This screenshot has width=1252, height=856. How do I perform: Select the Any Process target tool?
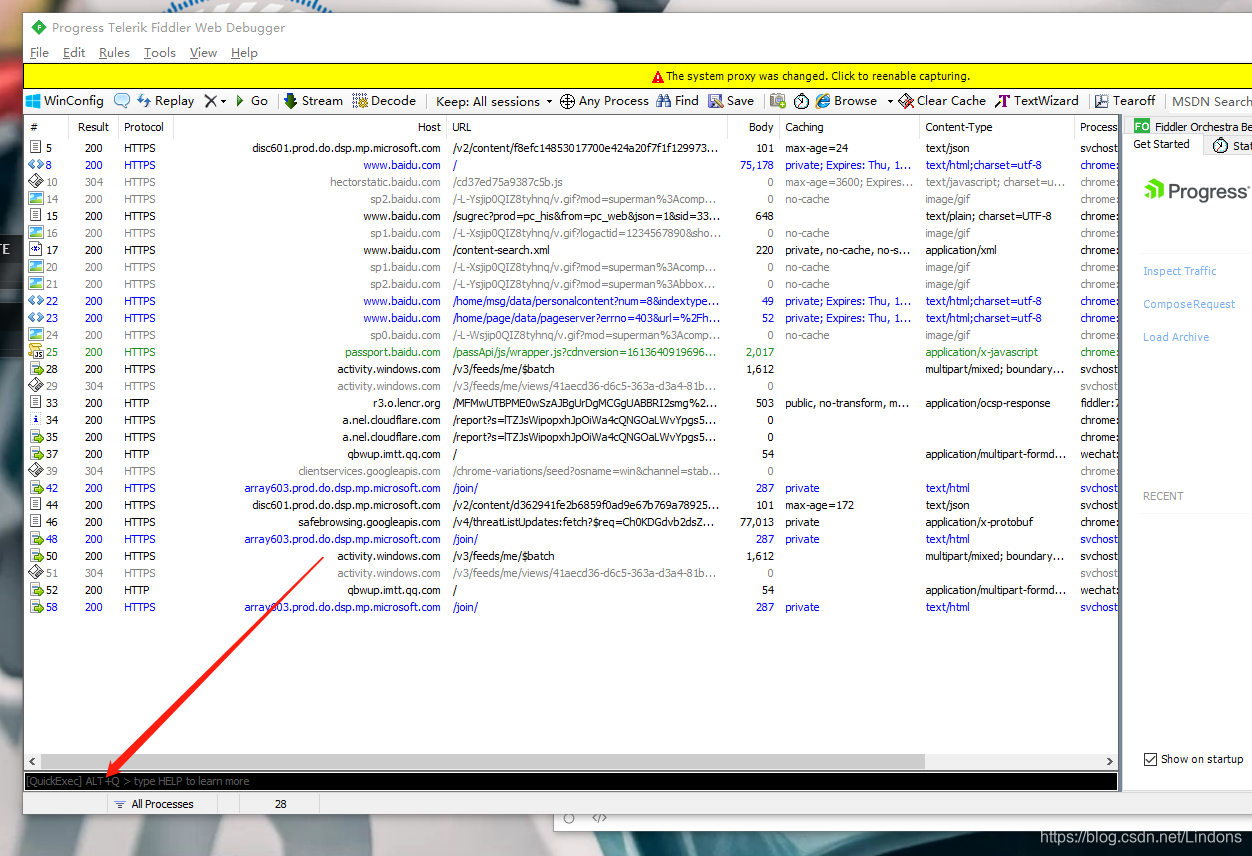tap(604, 101)
